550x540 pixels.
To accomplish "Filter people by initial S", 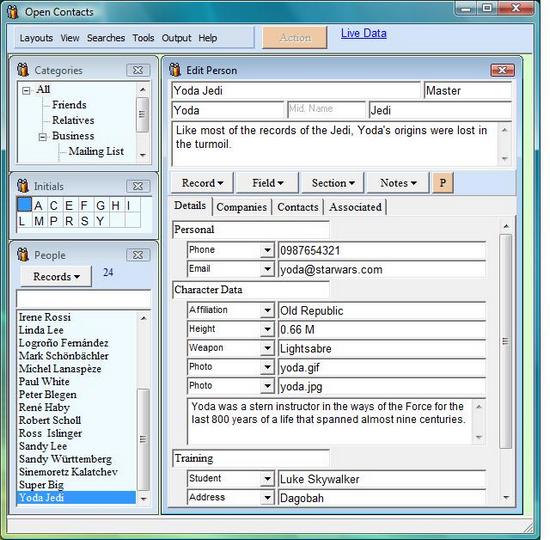I will coord(84,221).
